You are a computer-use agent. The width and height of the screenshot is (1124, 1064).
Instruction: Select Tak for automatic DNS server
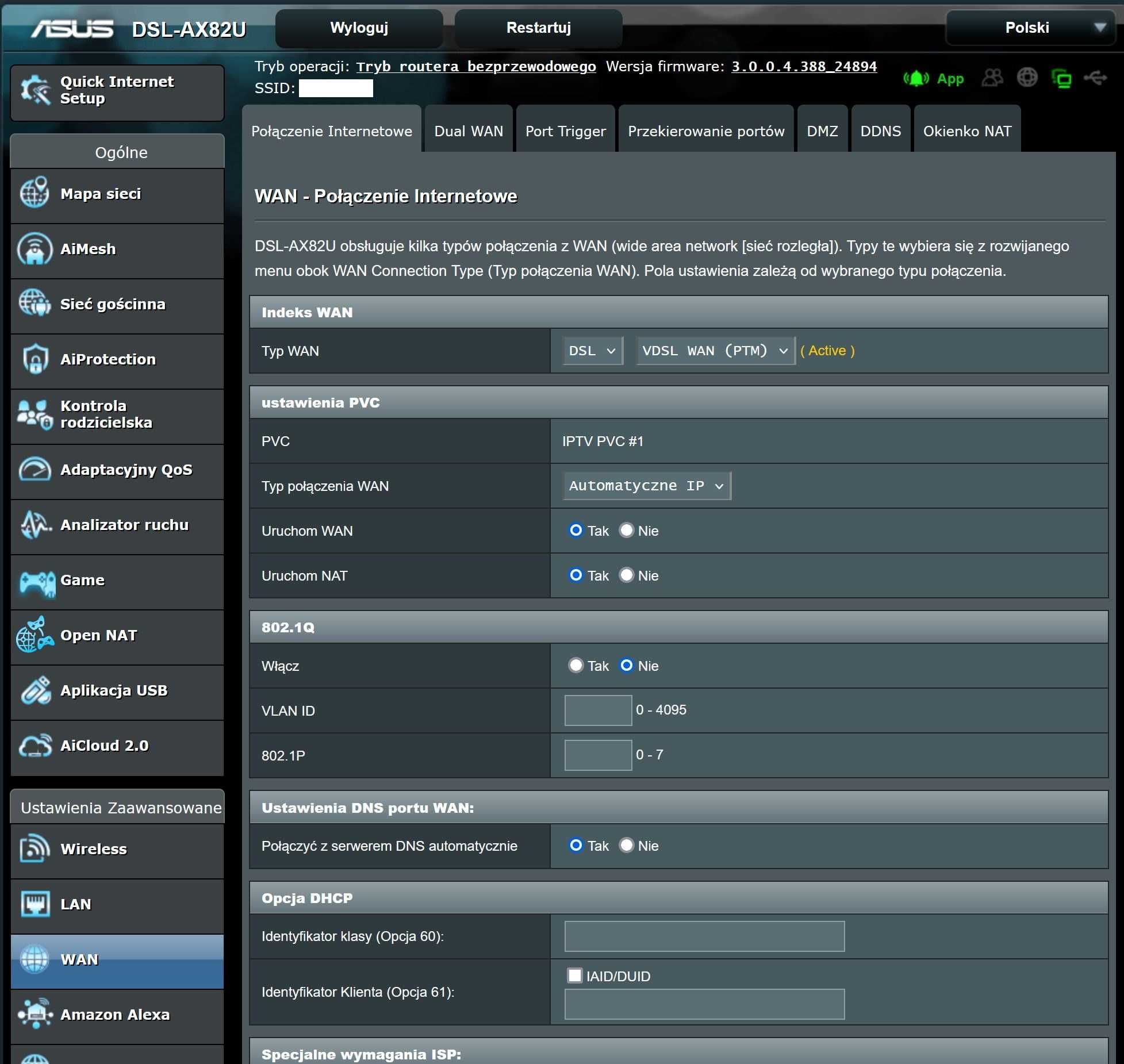click(x=576, y=845)
